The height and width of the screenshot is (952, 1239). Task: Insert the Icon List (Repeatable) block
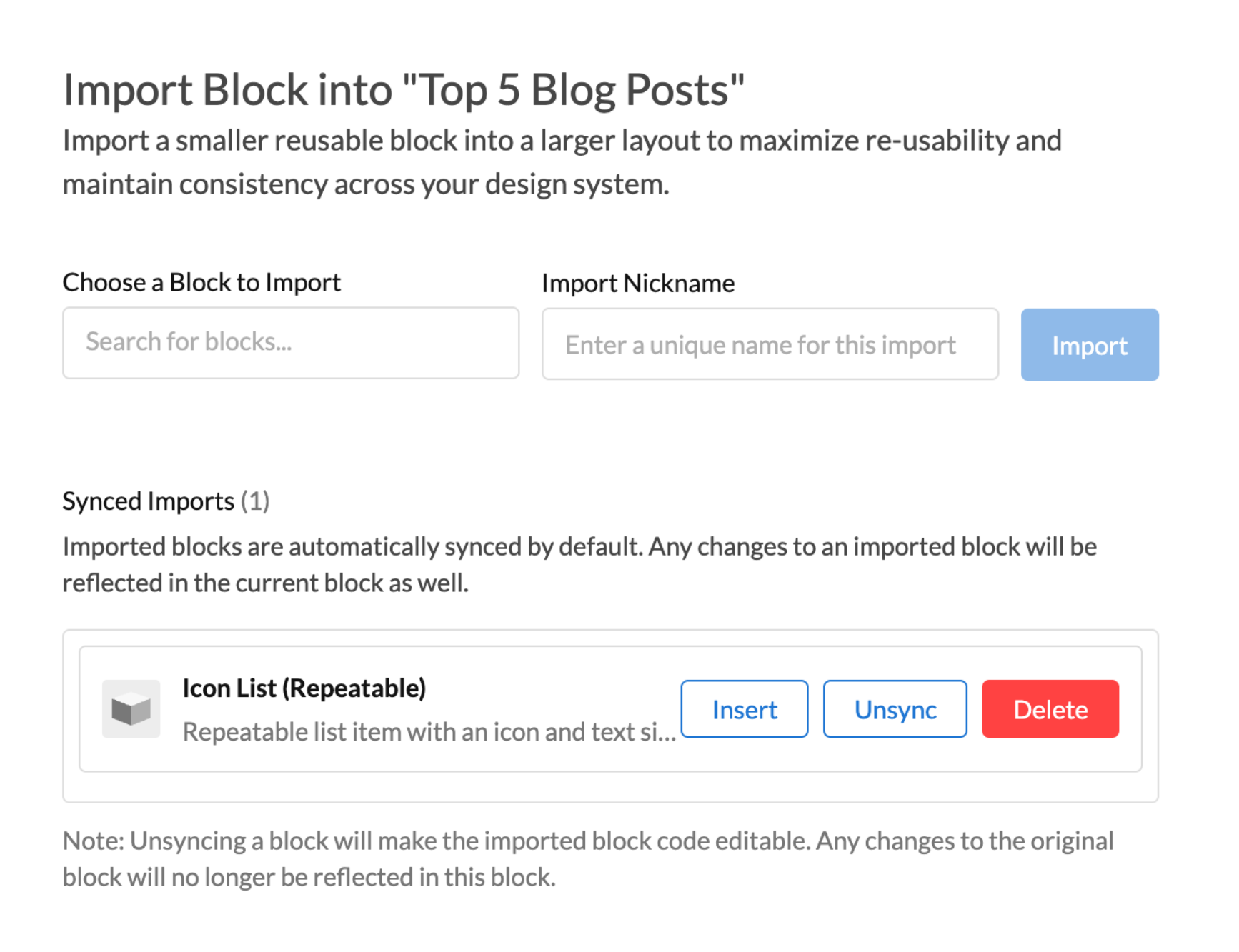744,709
